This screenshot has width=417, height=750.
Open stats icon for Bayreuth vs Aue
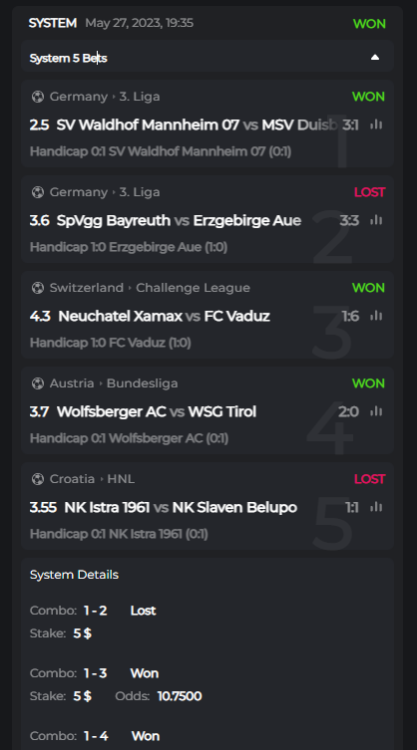(x=376, y=220)
